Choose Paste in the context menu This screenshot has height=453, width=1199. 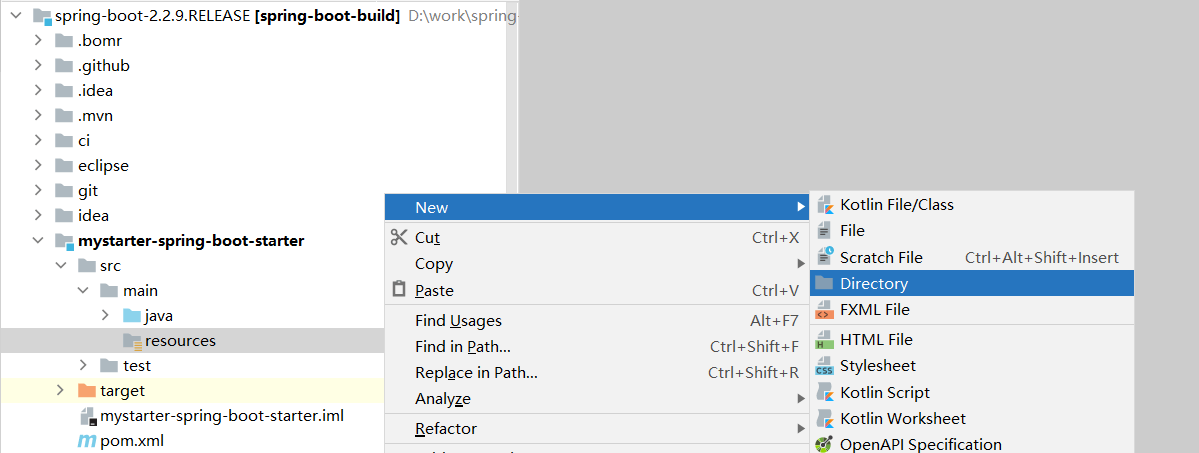[434, 291]
